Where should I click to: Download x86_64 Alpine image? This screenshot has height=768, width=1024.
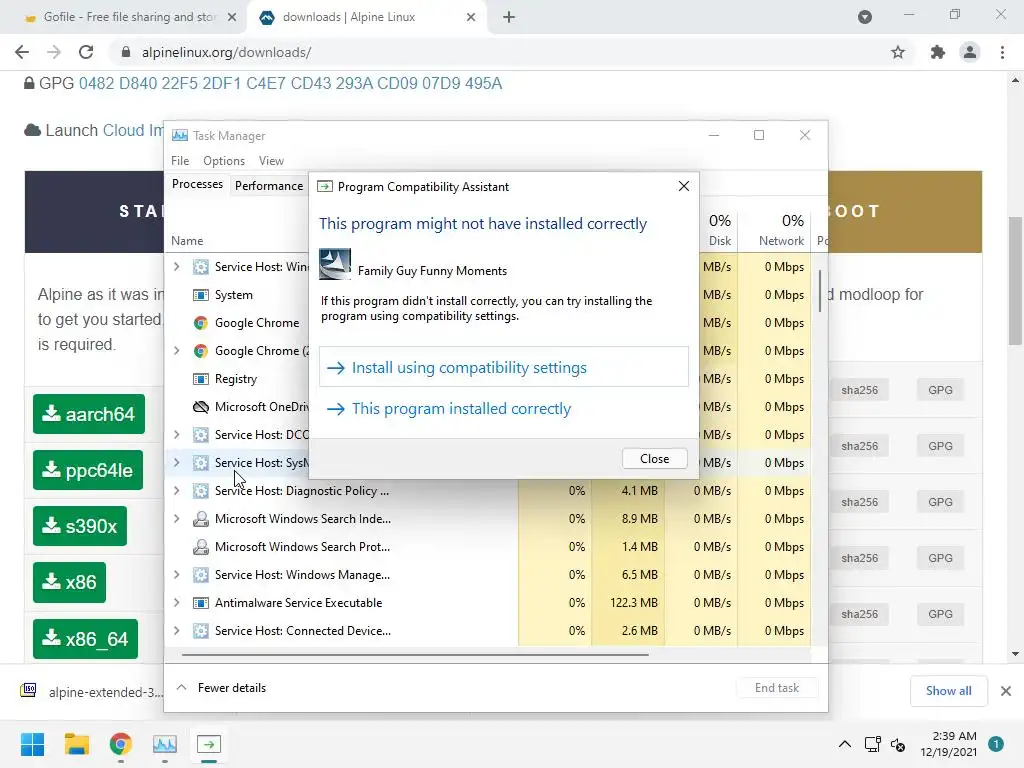(86, 639)
